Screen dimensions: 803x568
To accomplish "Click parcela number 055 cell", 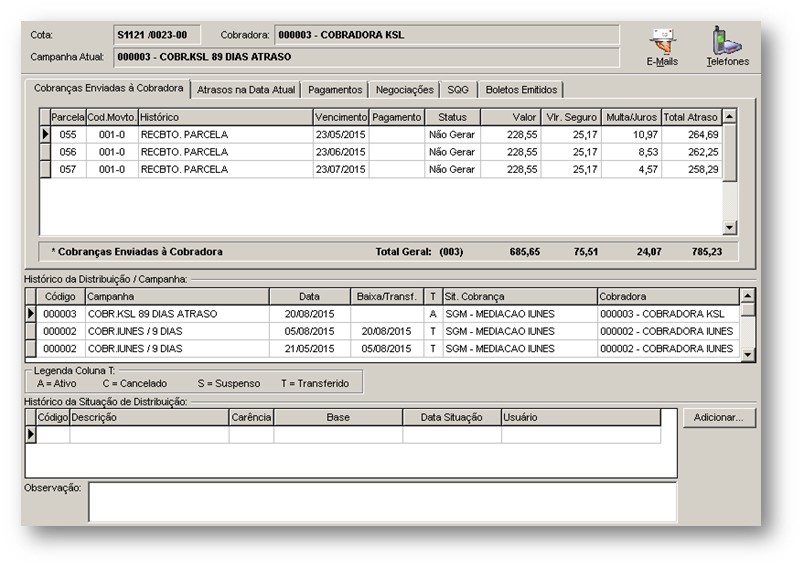I will click(68, 134).
